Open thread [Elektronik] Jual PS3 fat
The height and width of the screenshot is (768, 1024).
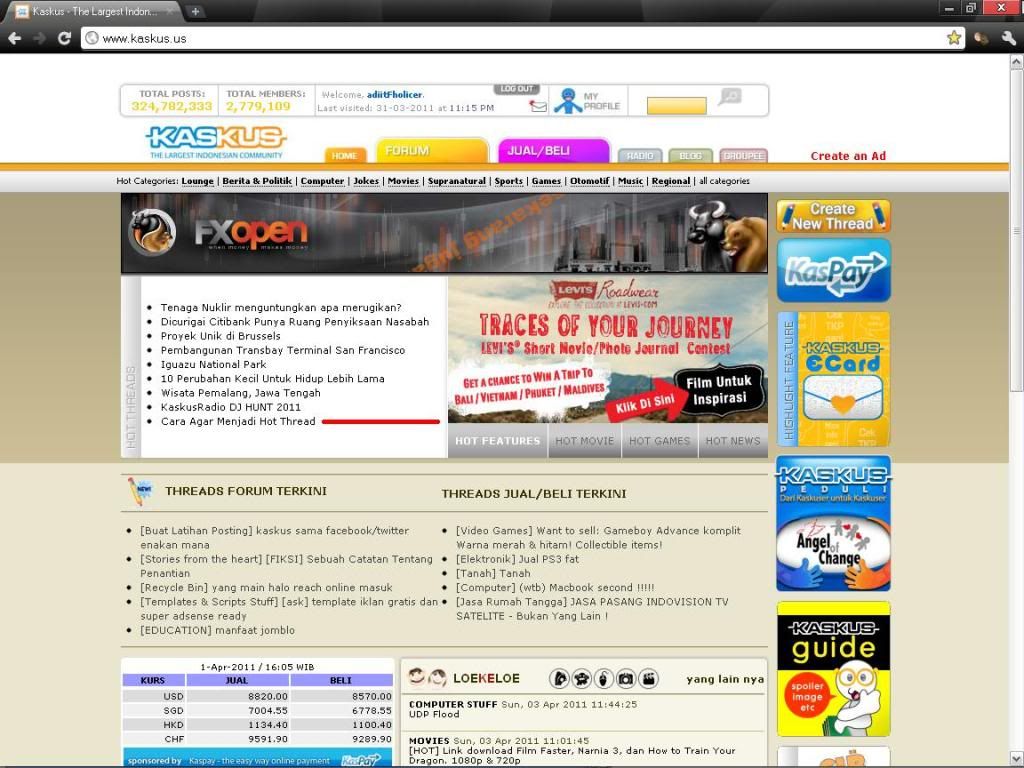517,559
